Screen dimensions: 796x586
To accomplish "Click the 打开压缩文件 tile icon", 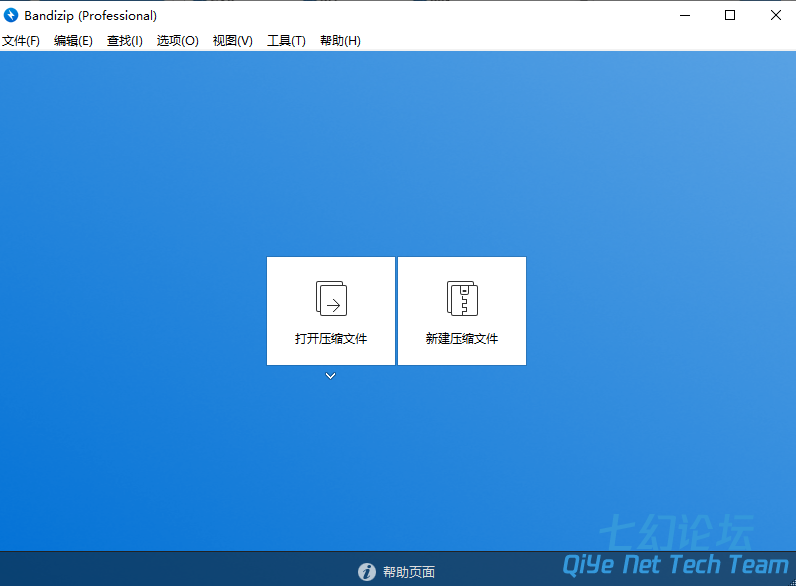I will pyautogui.click(x=331, y=298).
